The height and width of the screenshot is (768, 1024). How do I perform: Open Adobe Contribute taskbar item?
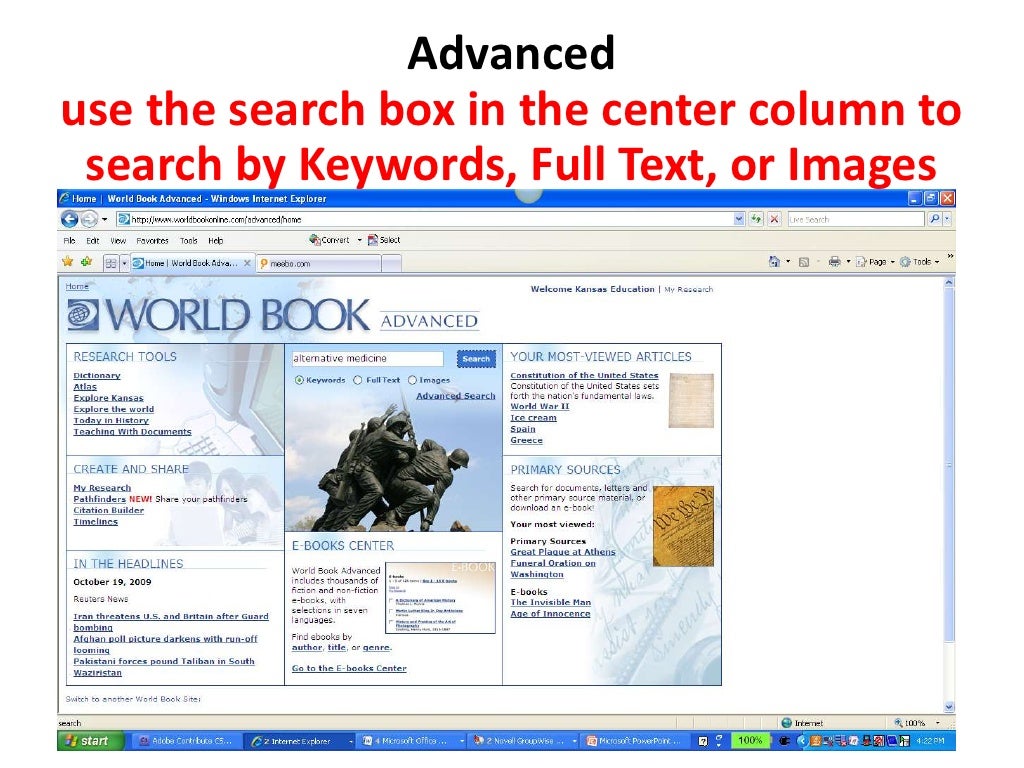(x=185, y=741)
